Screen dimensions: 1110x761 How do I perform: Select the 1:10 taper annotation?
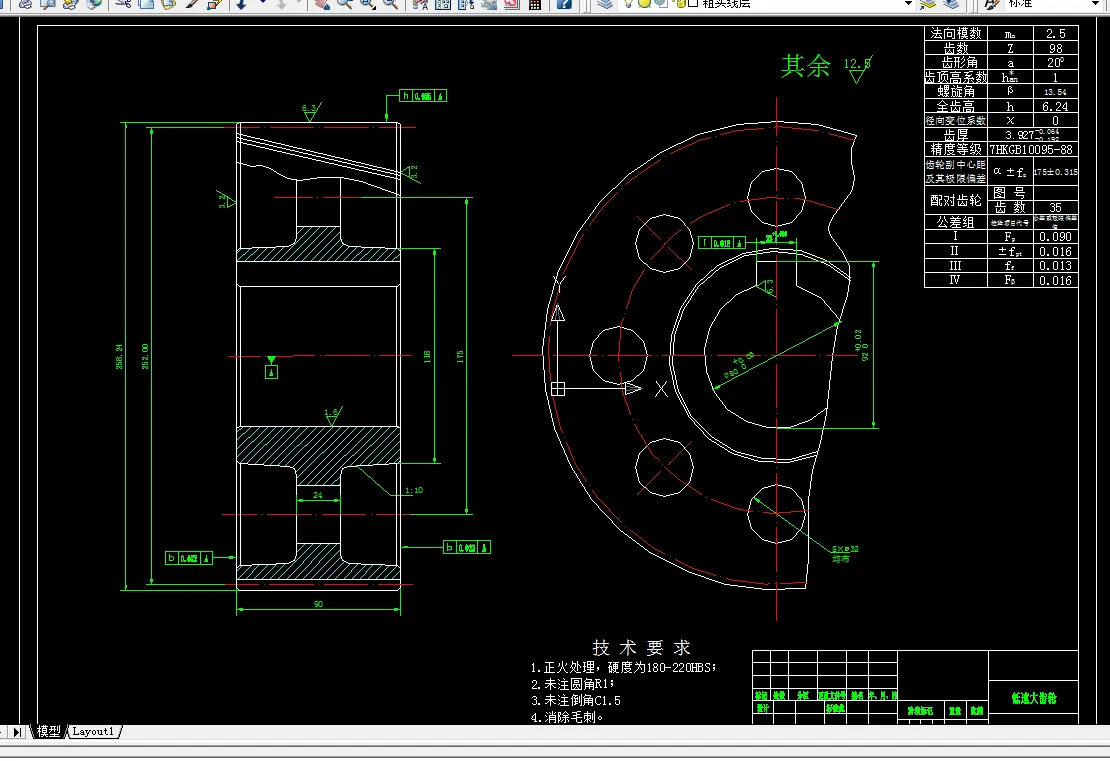coord(414,490)
